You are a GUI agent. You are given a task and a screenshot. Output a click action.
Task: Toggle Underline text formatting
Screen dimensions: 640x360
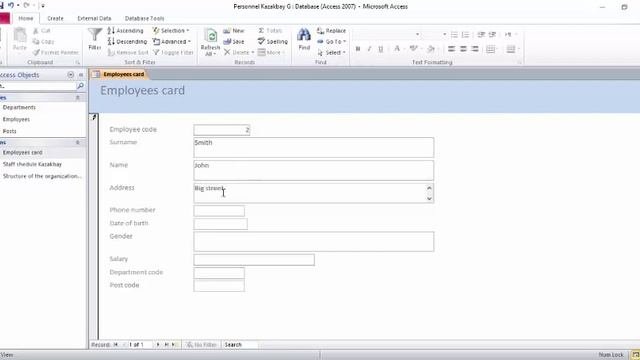[380, 49]
